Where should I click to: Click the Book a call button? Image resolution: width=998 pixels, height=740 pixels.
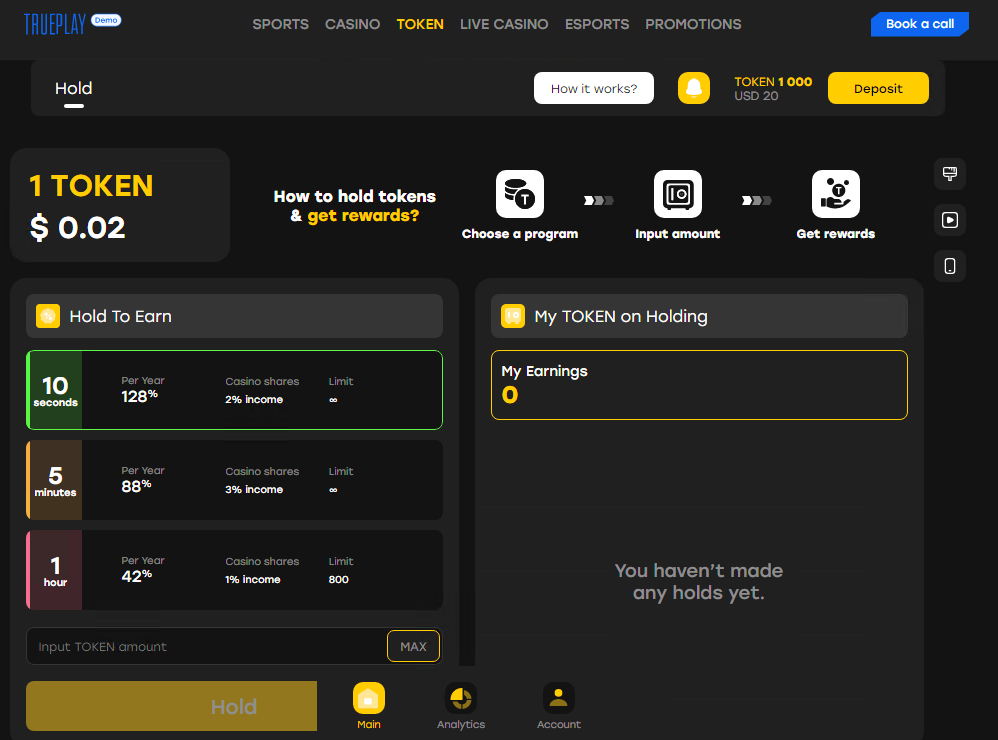coord(920,24)
